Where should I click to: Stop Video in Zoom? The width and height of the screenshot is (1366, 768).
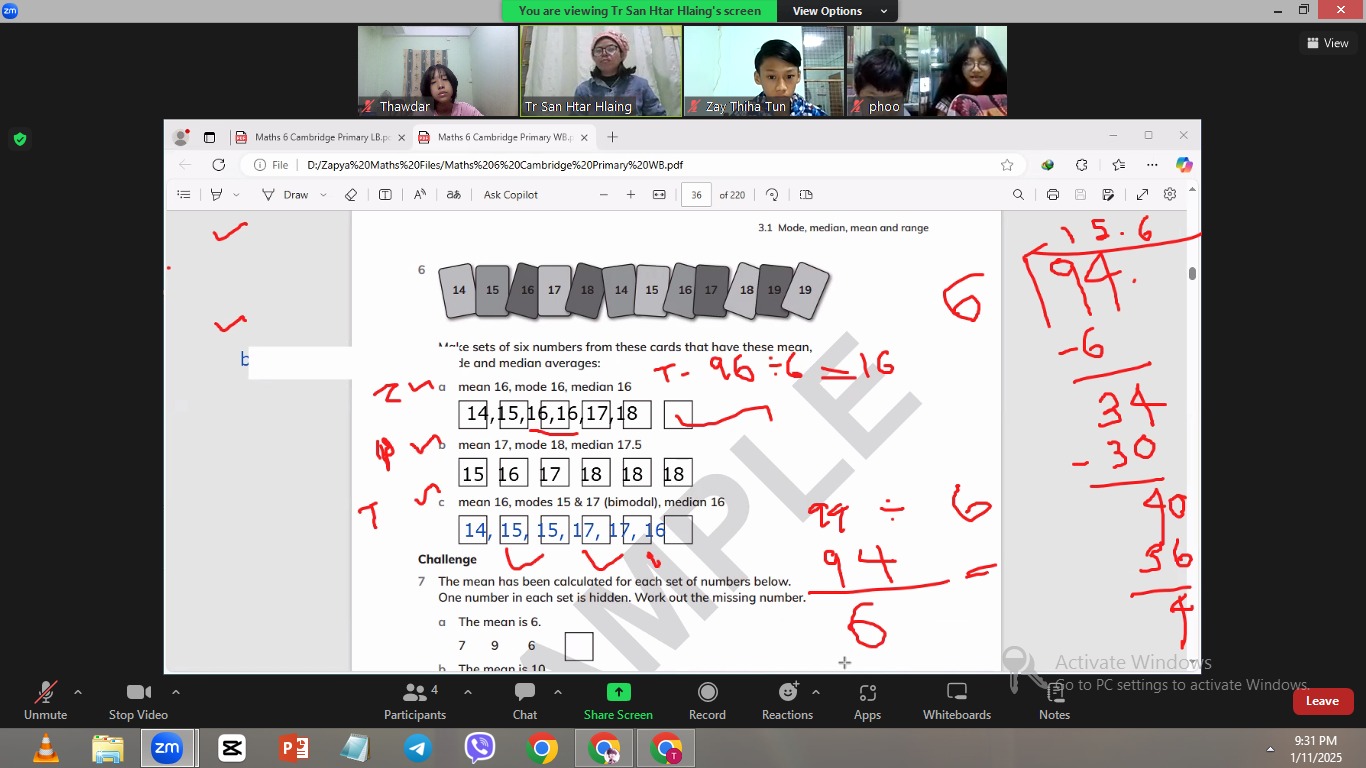[138, 701]
